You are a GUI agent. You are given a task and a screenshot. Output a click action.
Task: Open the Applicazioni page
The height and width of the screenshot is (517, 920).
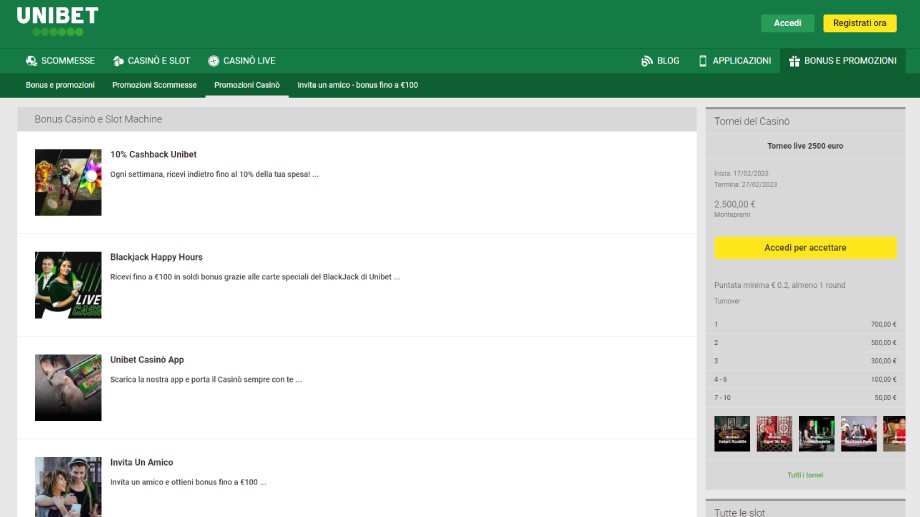[x=735, y=60]
